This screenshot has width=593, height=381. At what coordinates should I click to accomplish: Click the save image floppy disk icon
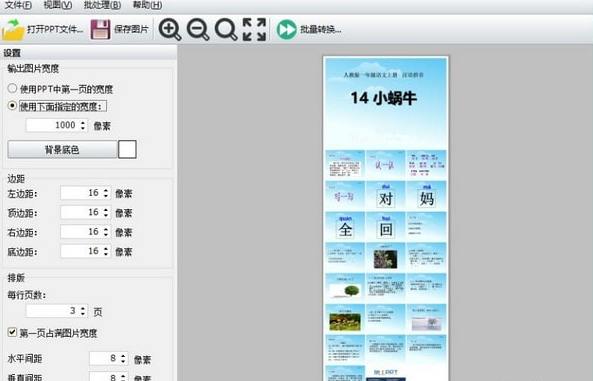click(100, 30)
